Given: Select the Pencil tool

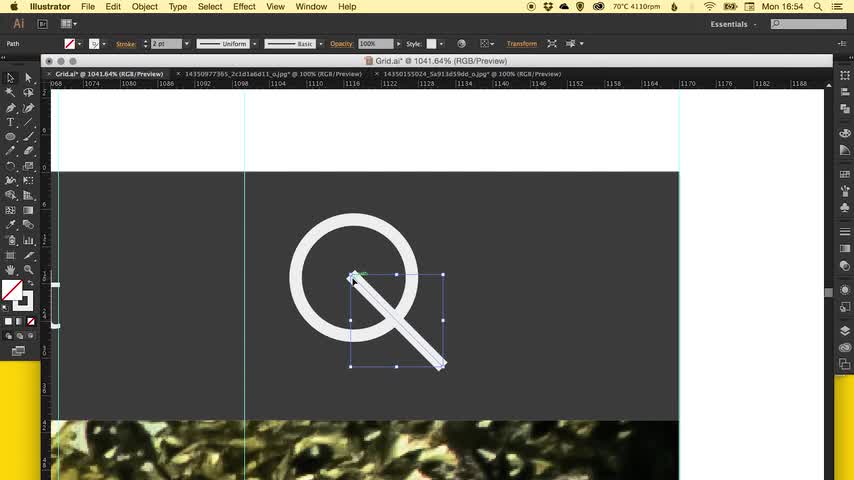Looking at the screenshot, I should pos(10,151).
